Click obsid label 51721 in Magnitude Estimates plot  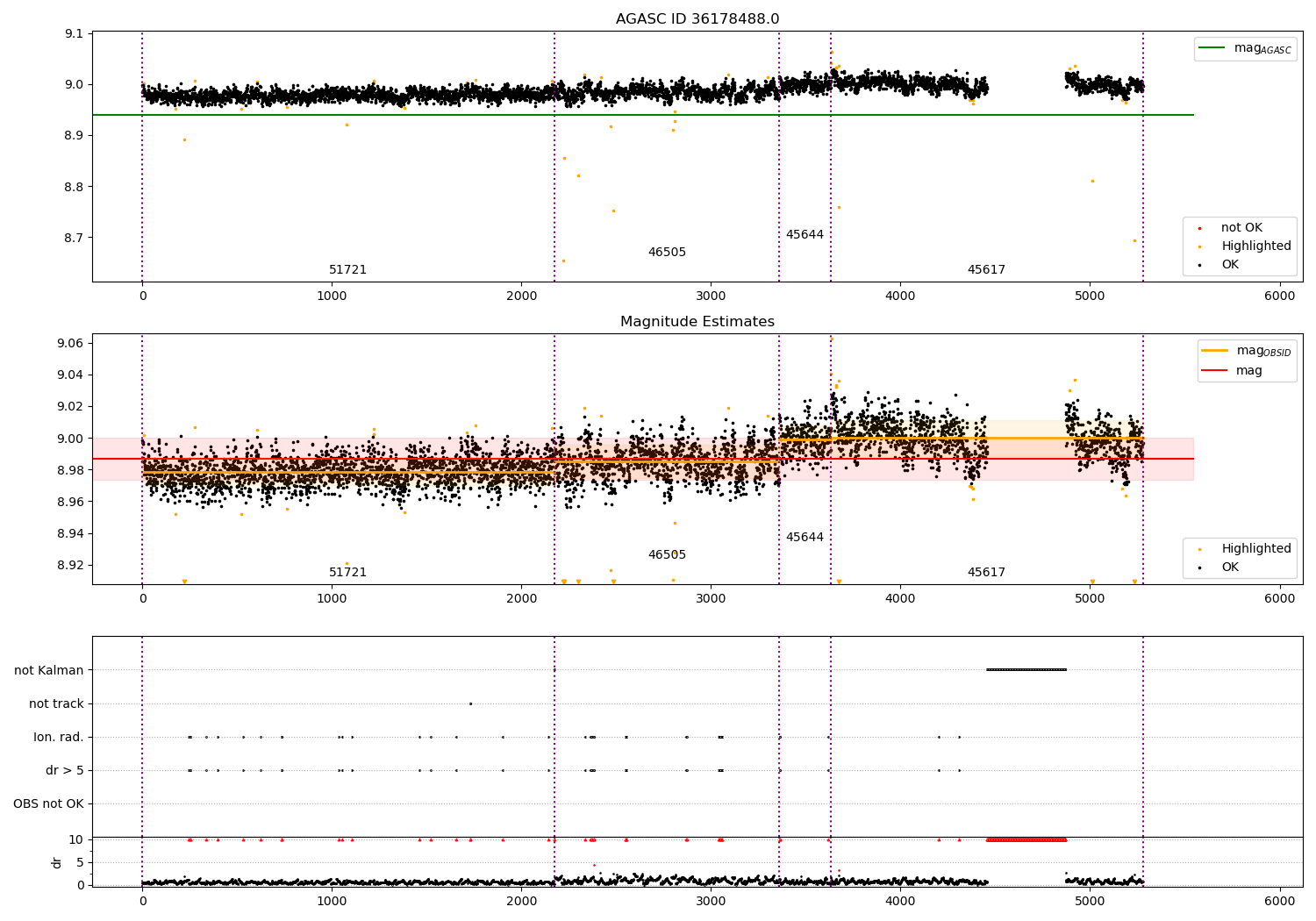point(347,573)
